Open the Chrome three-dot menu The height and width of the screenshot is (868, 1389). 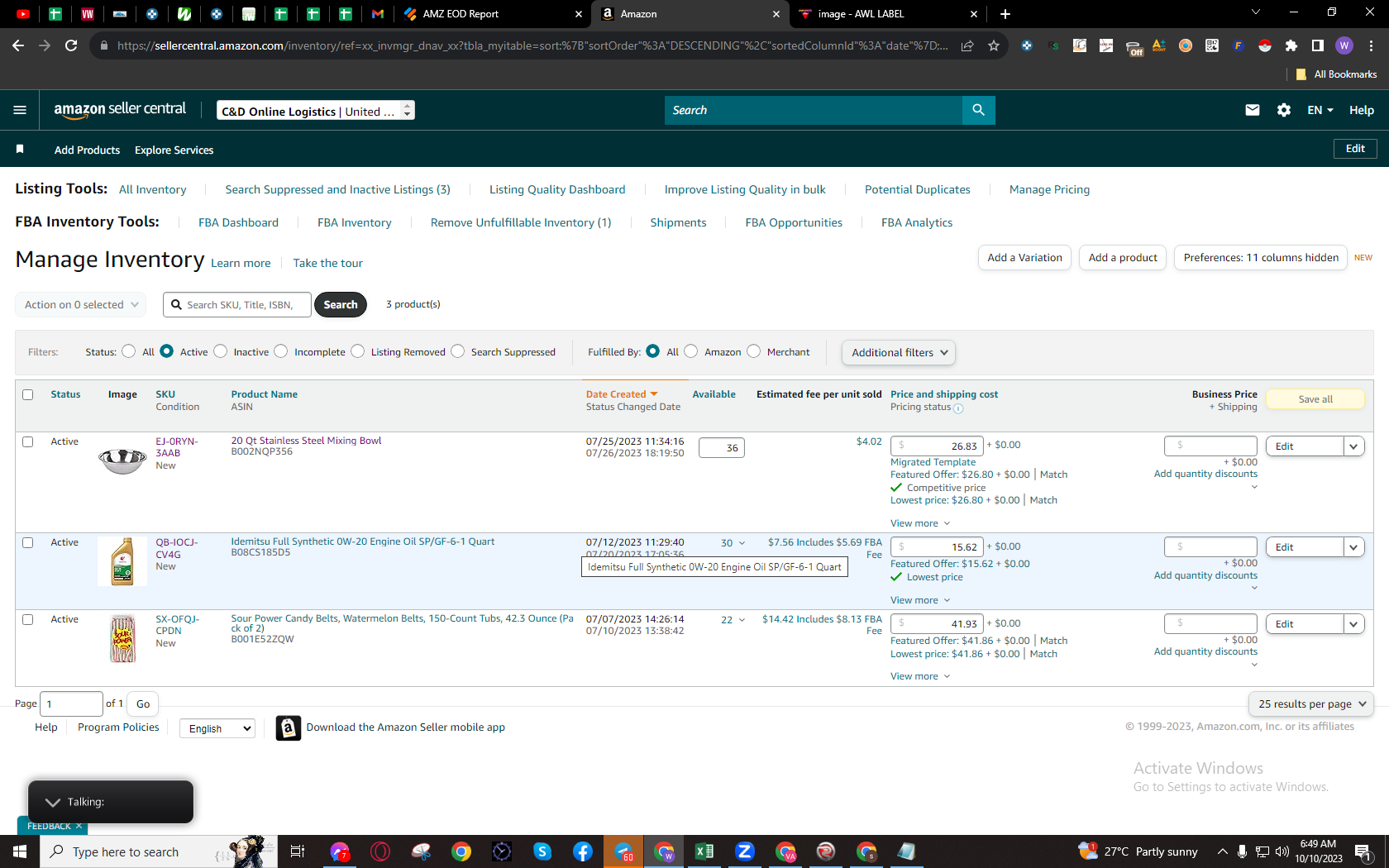tap(1371, 45)
